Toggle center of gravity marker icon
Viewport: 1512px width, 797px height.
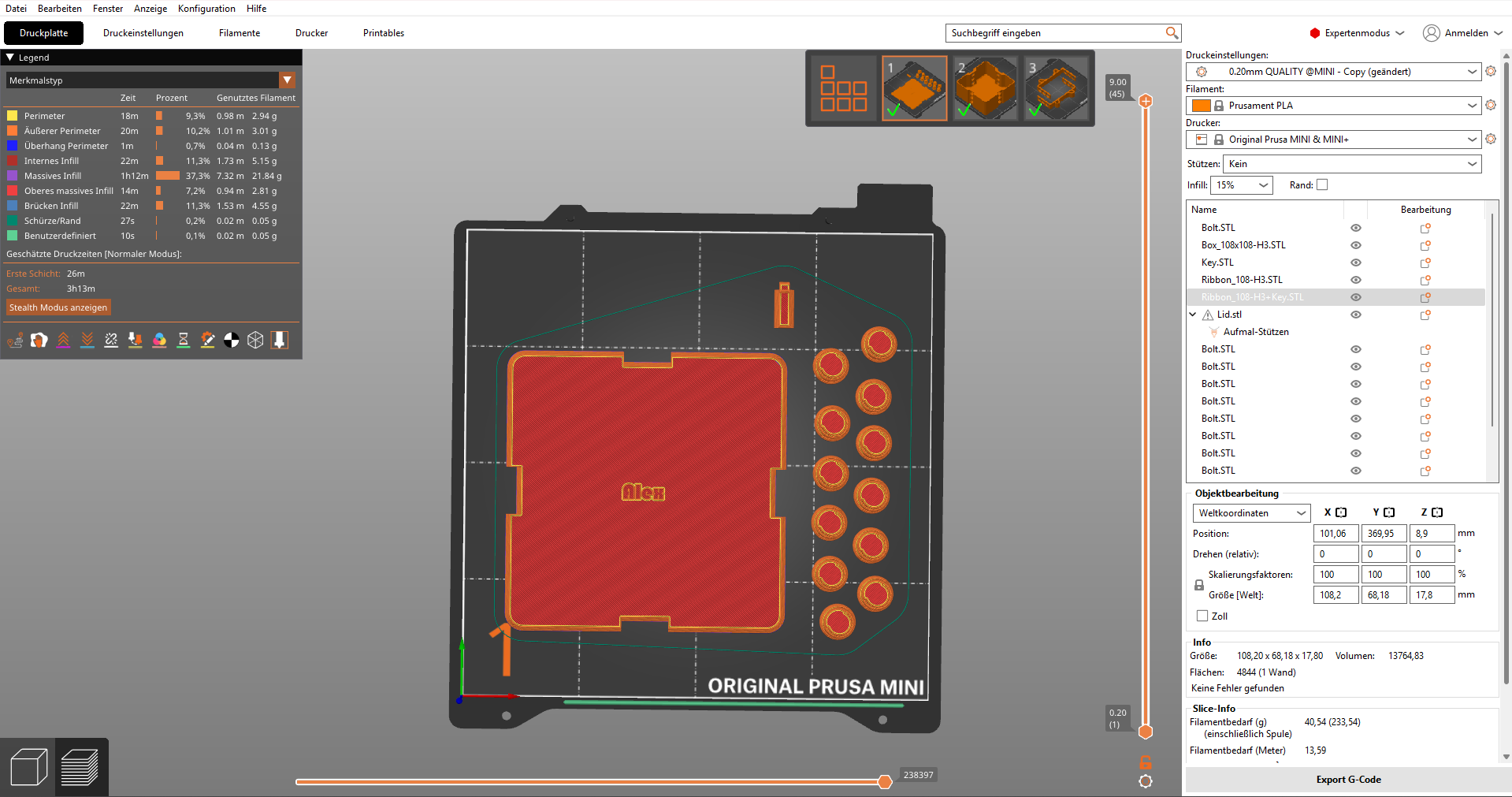232,340
